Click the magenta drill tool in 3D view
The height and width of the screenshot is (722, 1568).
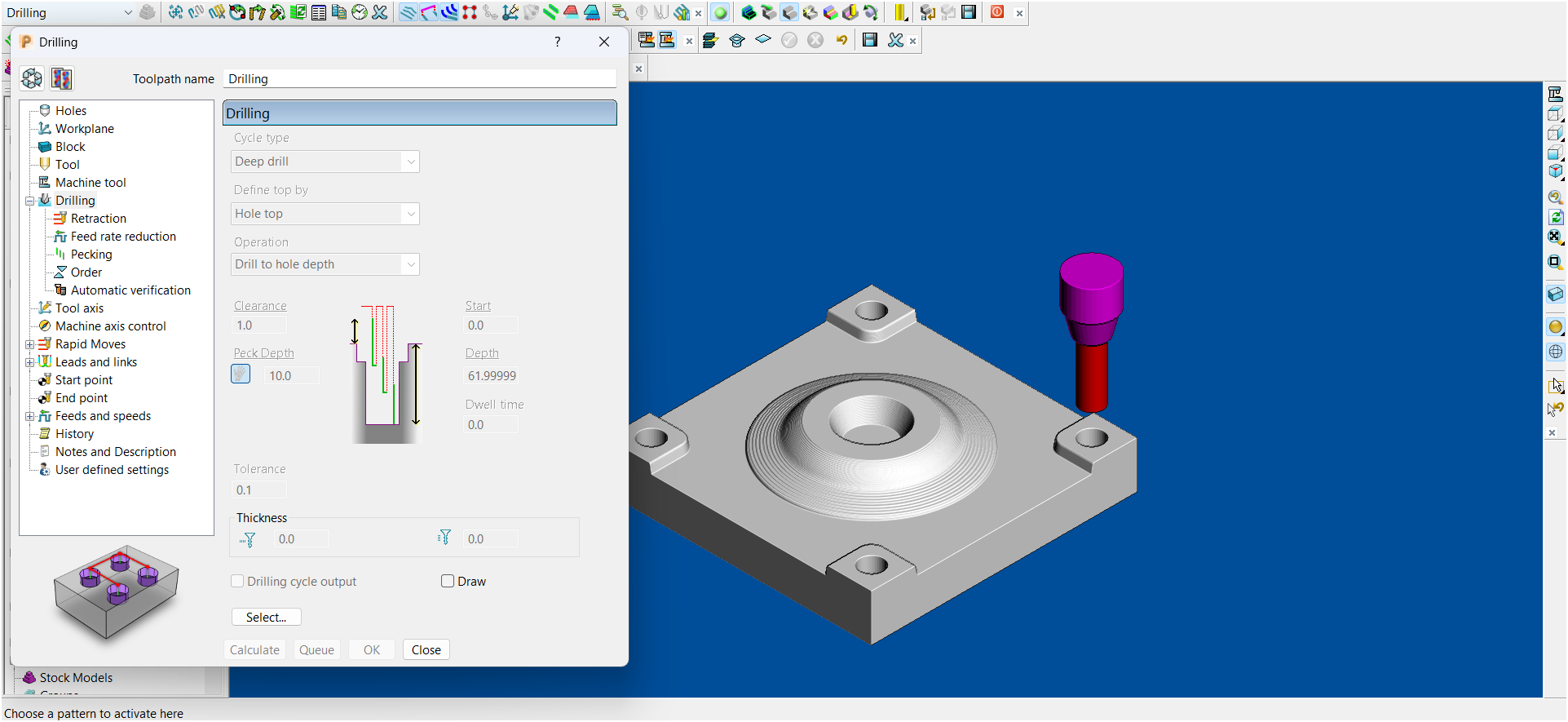click(x=1091, y=298)
